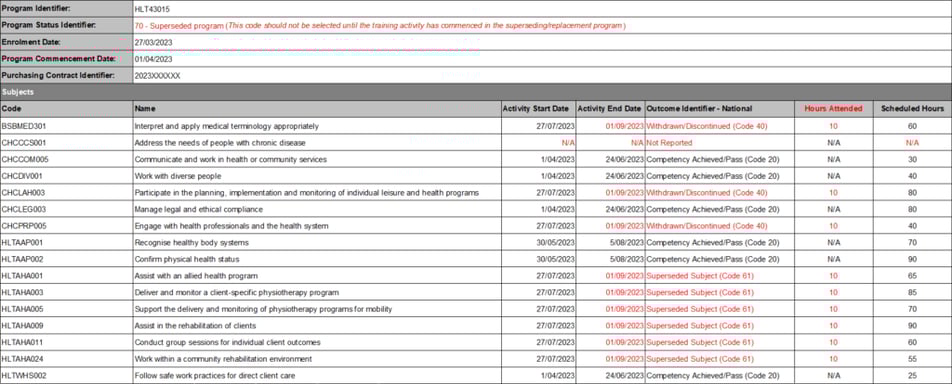Click scheduled hours 25 for HLTWHS002
The image size is (952, 384).
(x=913, y=375)
